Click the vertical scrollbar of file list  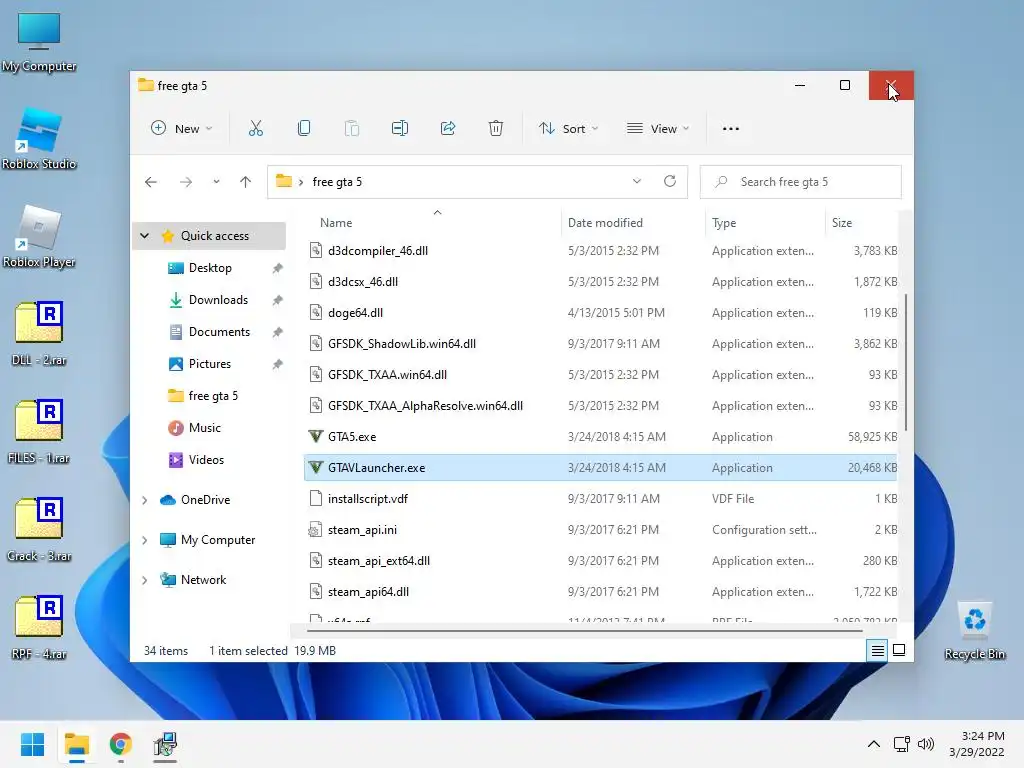906,362
